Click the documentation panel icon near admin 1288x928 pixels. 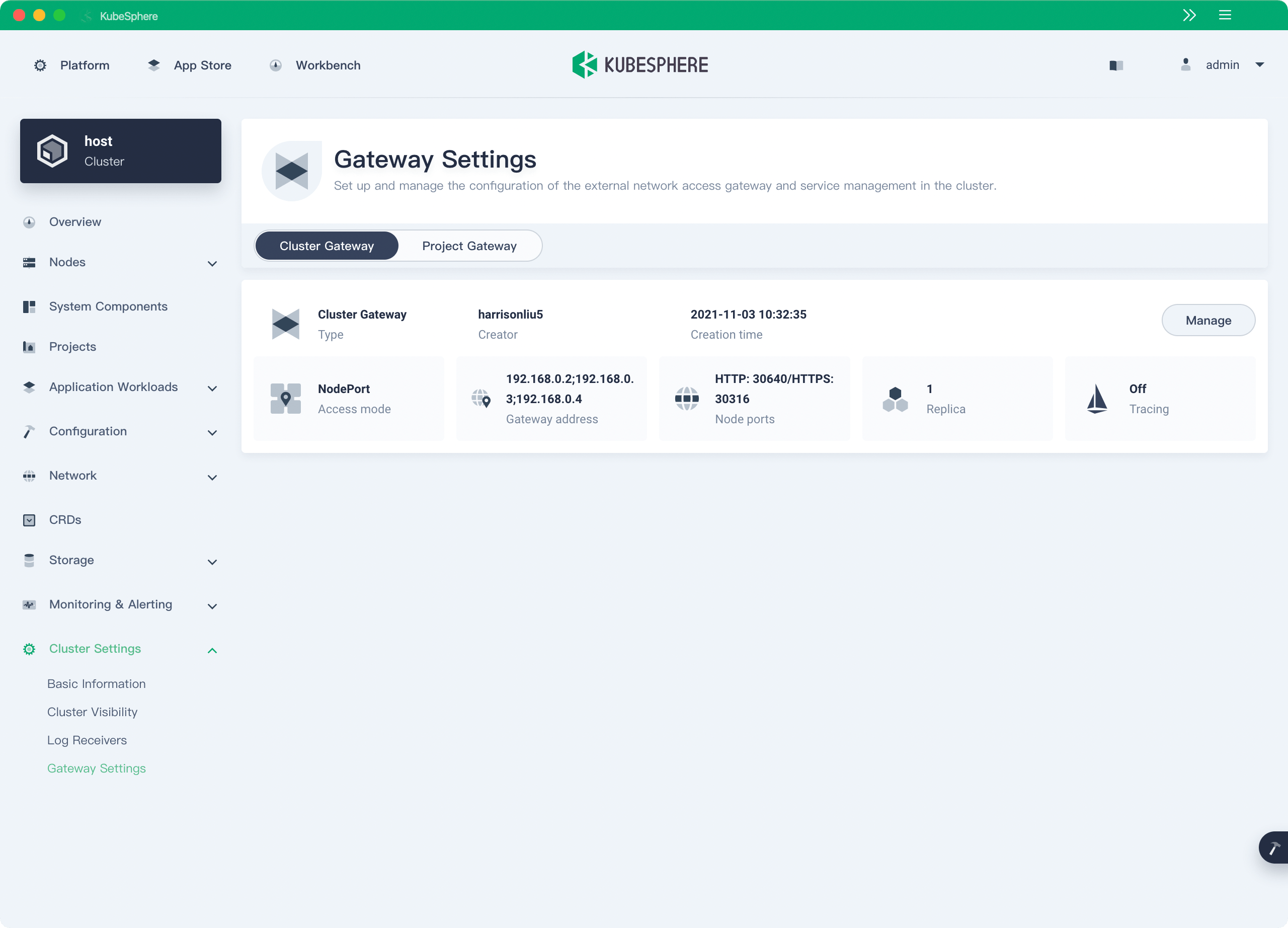pyautogui.click(x=1115, y=65)
